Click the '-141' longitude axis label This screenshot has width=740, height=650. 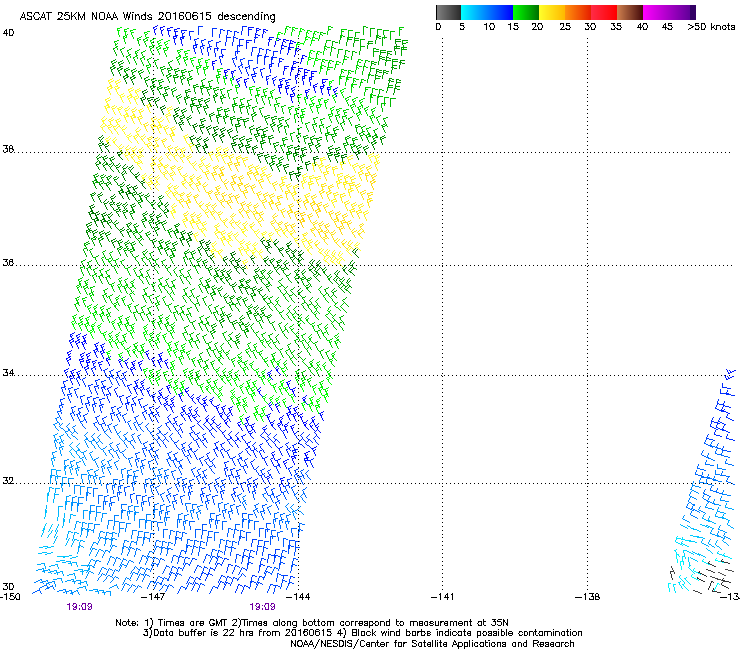pyautogui.click(x=443, y=597)
